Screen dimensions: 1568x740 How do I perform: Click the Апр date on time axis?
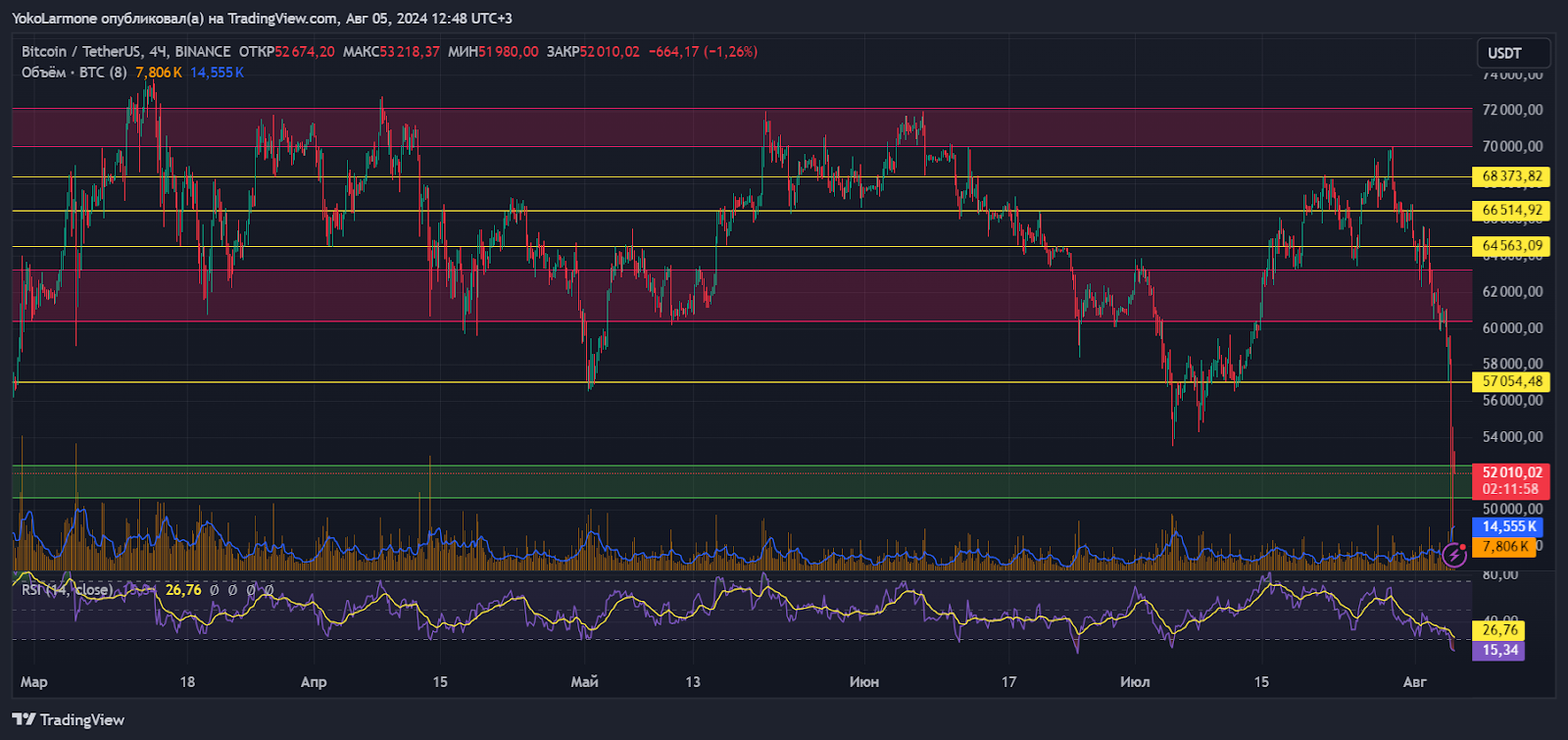[x=314, y=682]
